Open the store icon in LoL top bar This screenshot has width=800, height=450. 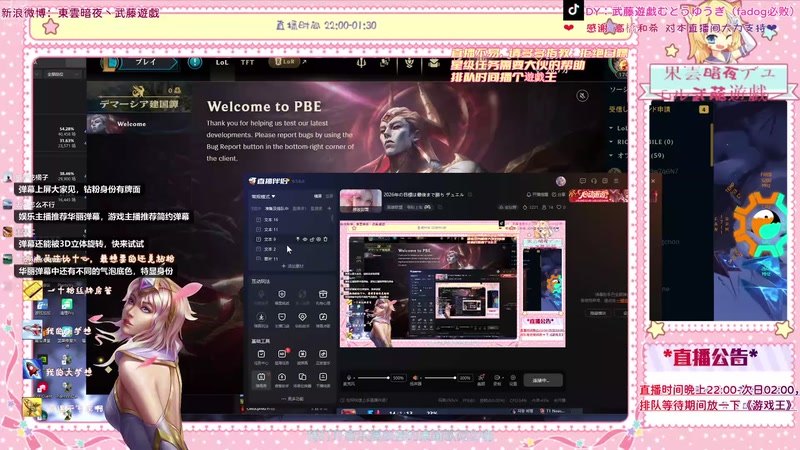coord(434,62)
